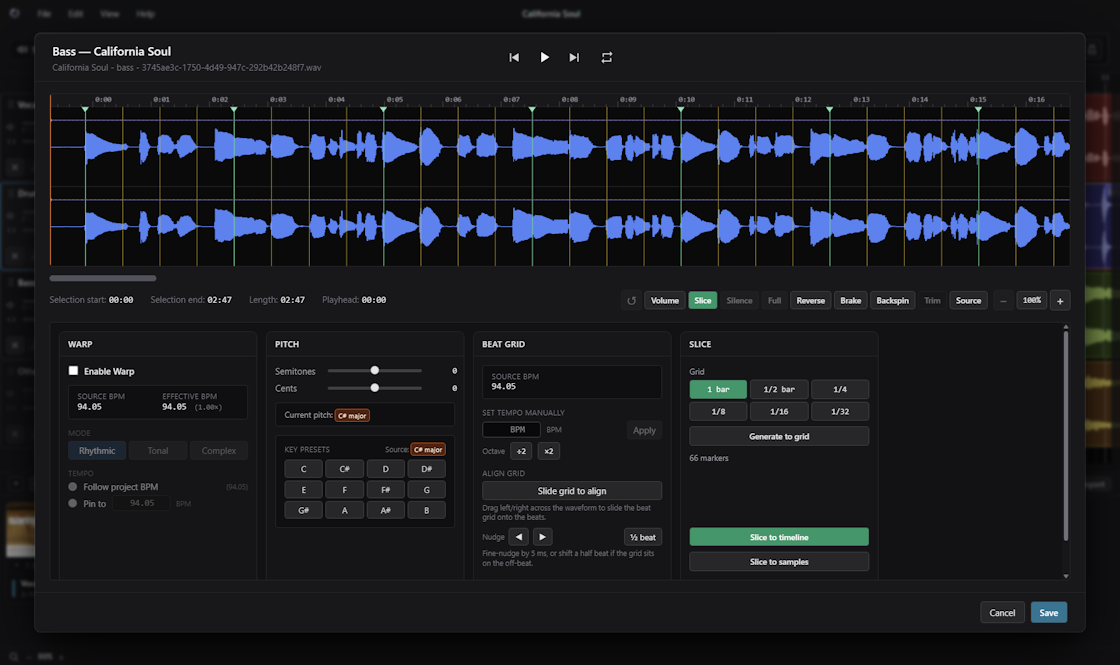Image resolution: width=1120 pixels, height=665 pixels.
Task: Click Apply tempo button
Action: pos(644,430)
